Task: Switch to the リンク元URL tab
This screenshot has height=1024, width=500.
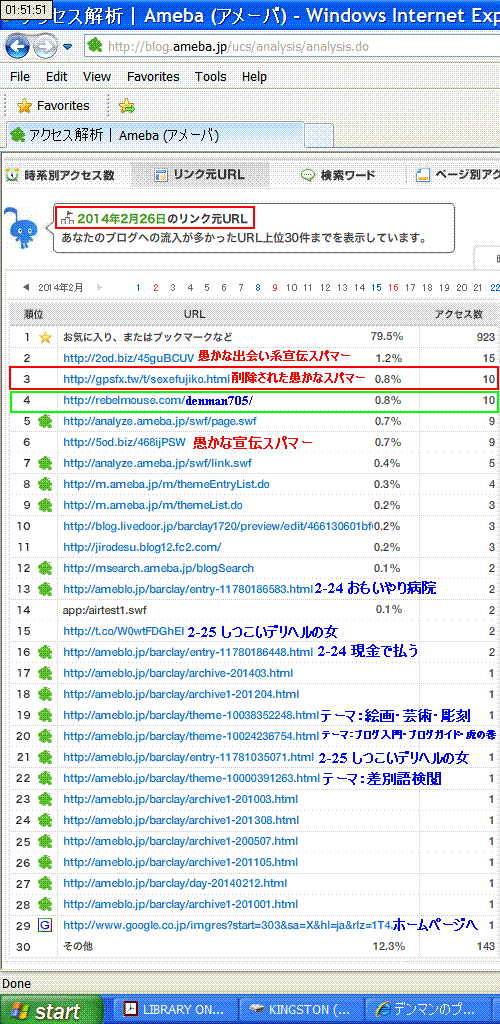Action: (x=200, y=175)
